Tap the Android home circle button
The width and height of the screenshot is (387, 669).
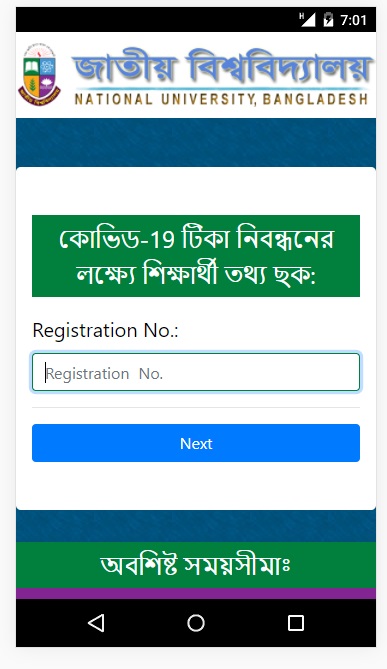tap(196, 623)
